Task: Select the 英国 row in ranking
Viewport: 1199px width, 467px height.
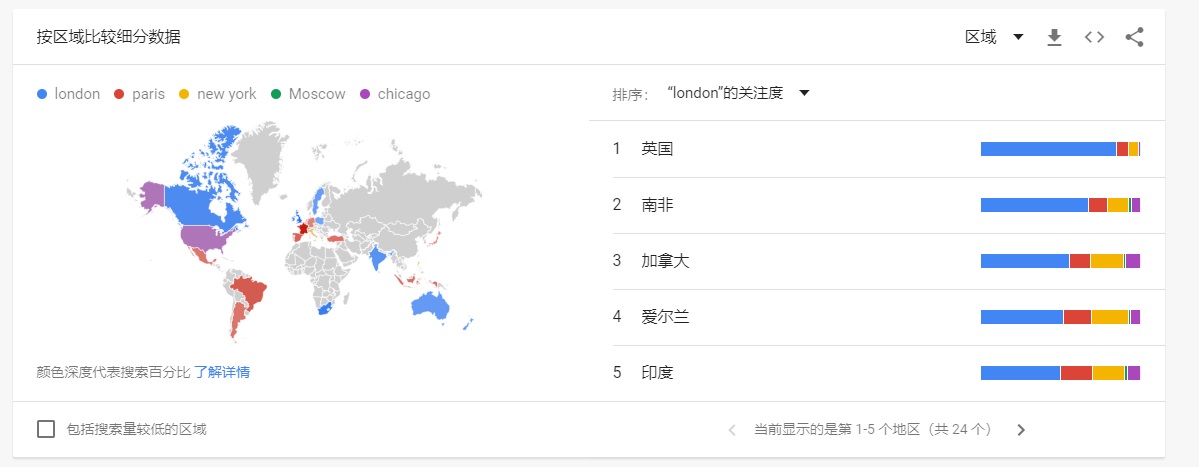Action: pos(657,149)
